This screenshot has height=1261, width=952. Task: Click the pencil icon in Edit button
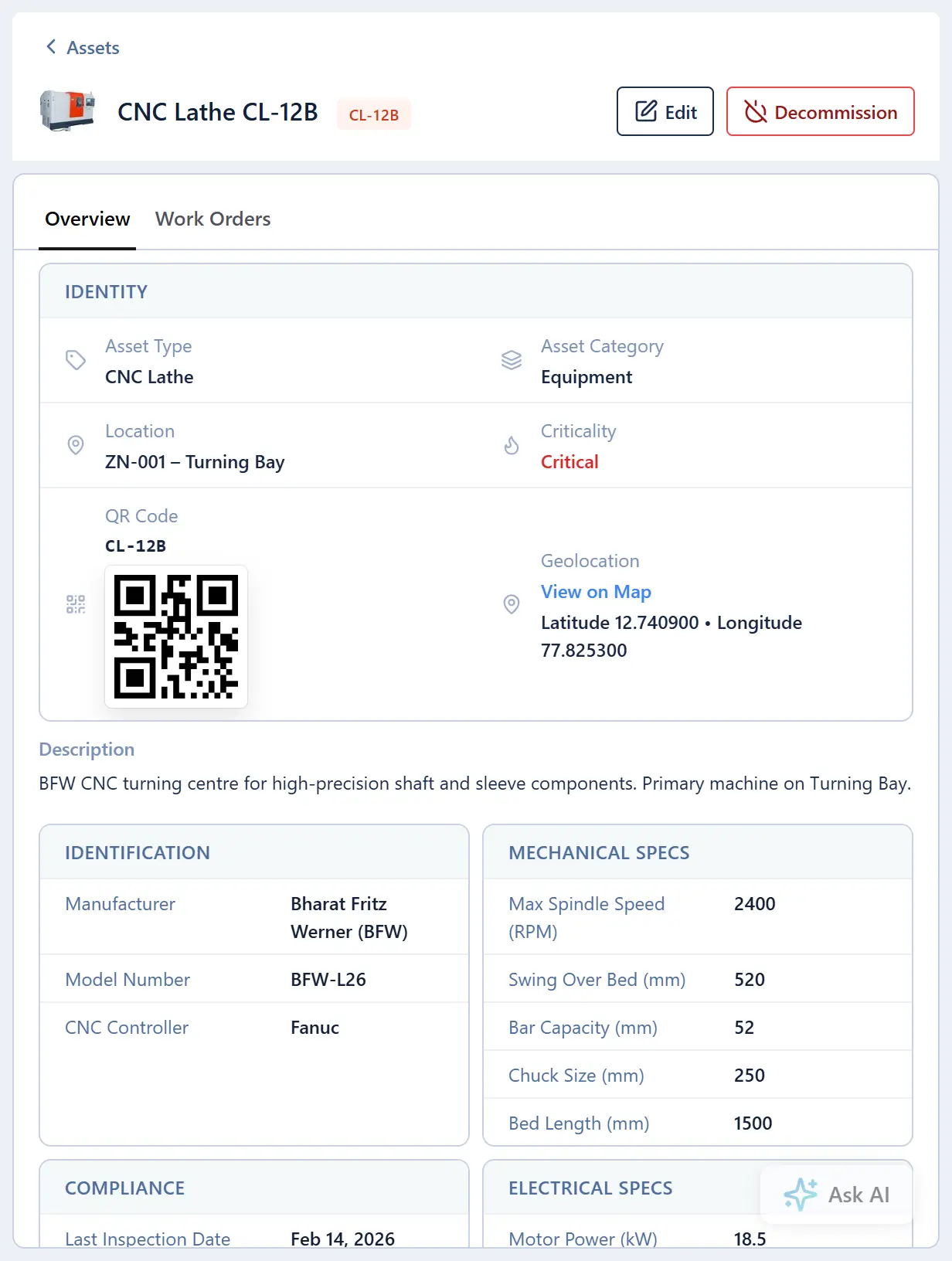(x=646, y=111)
